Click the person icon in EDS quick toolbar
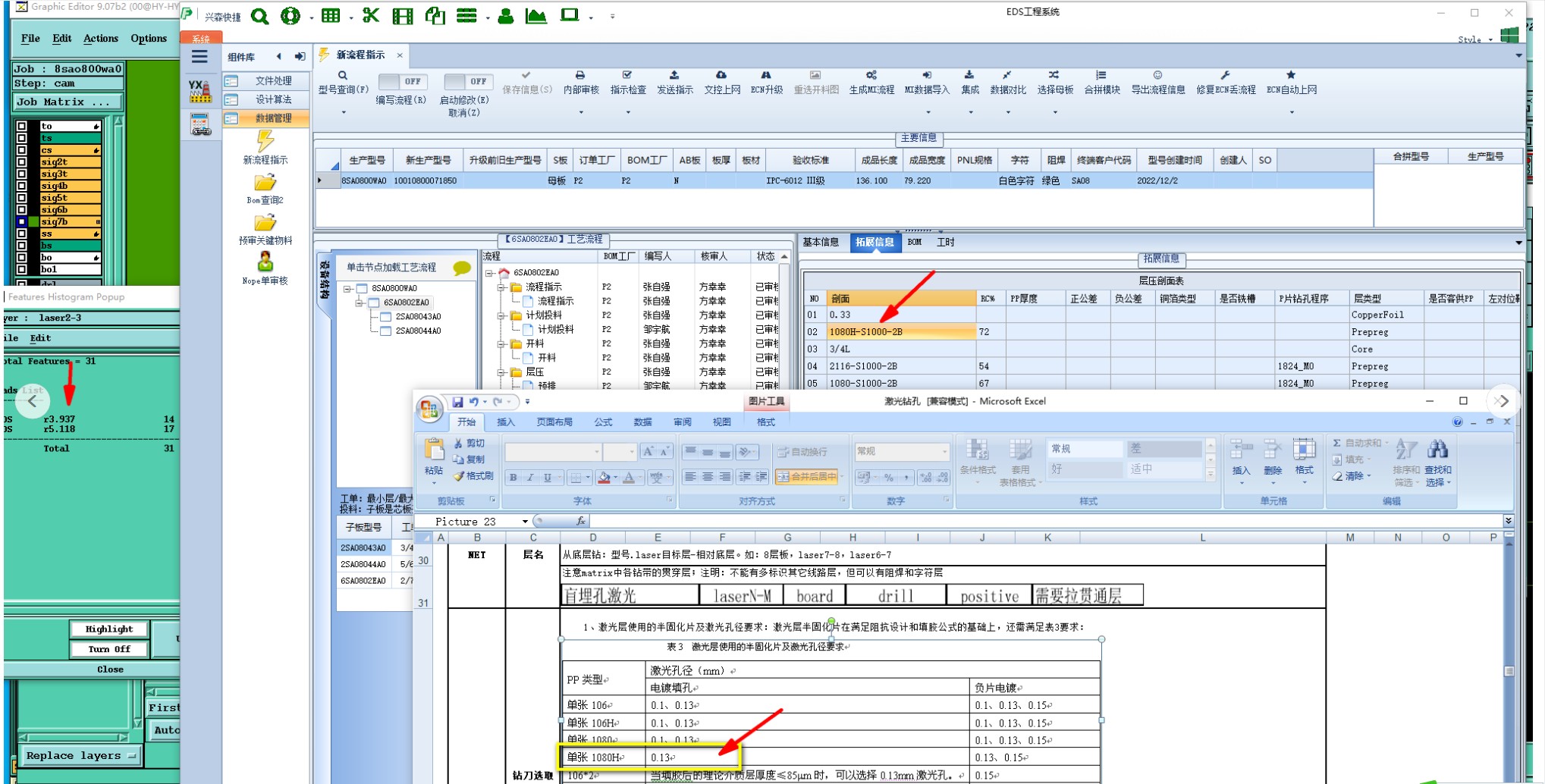 pyautogui.click(x=505, y=16)
